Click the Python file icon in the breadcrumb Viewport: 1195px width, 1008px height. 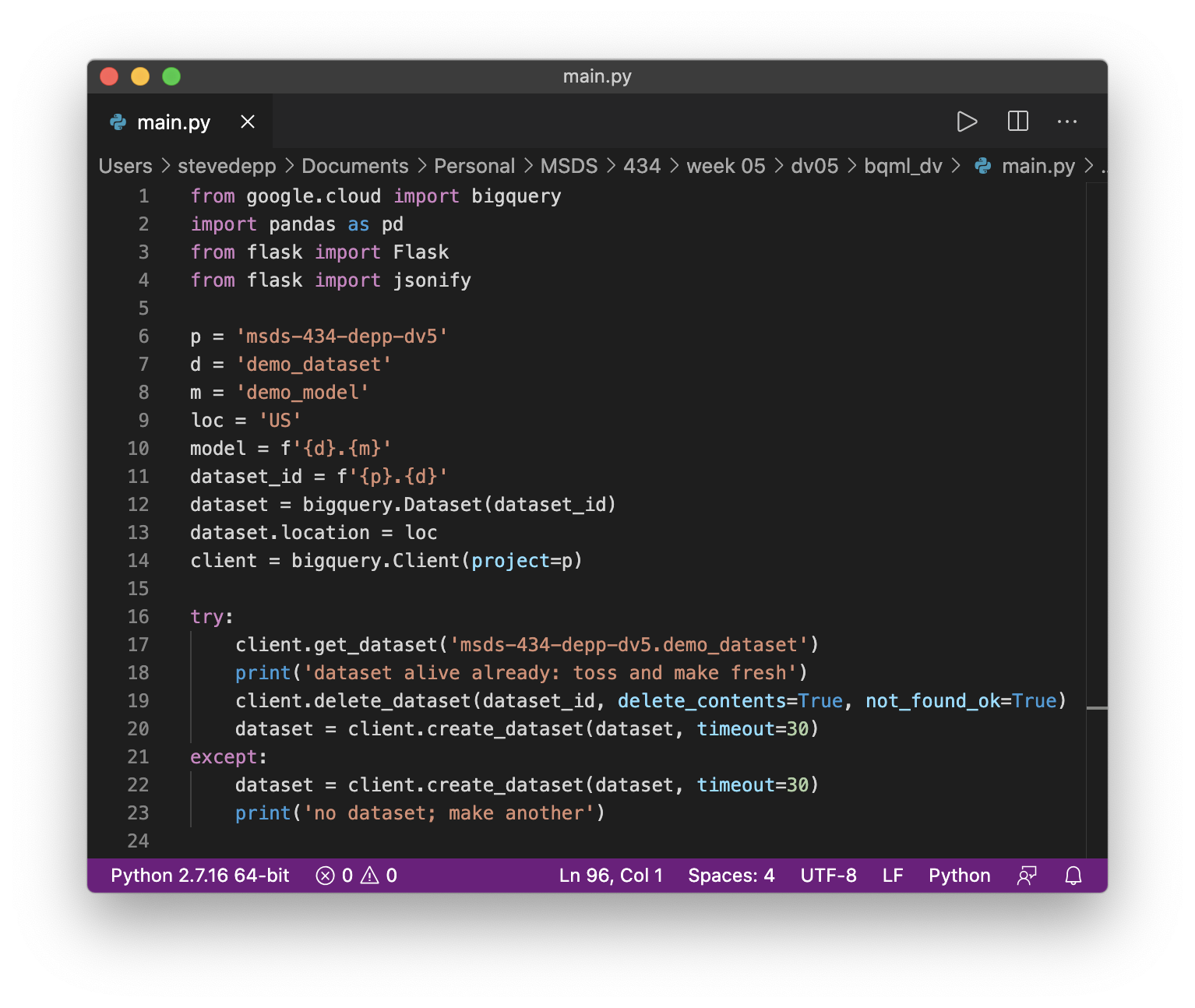click(982, 166)
